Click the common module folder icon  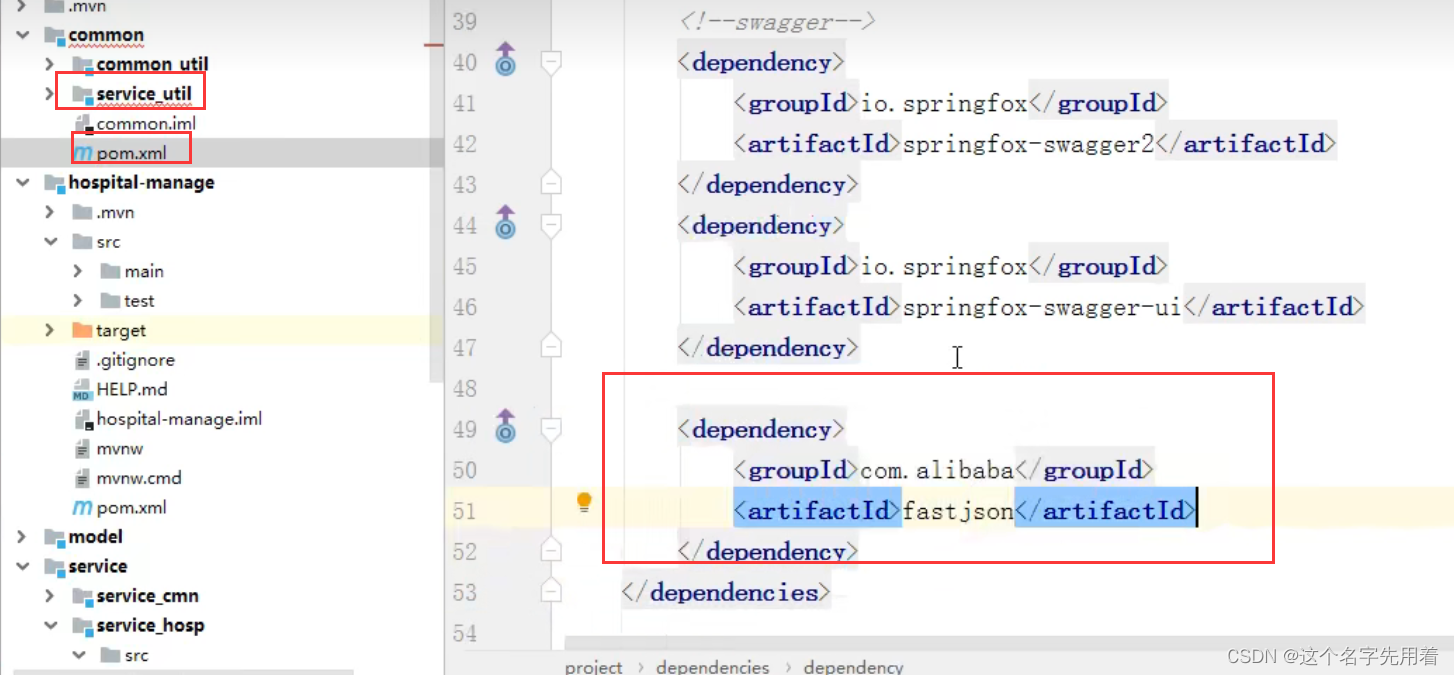coord(55,36)
